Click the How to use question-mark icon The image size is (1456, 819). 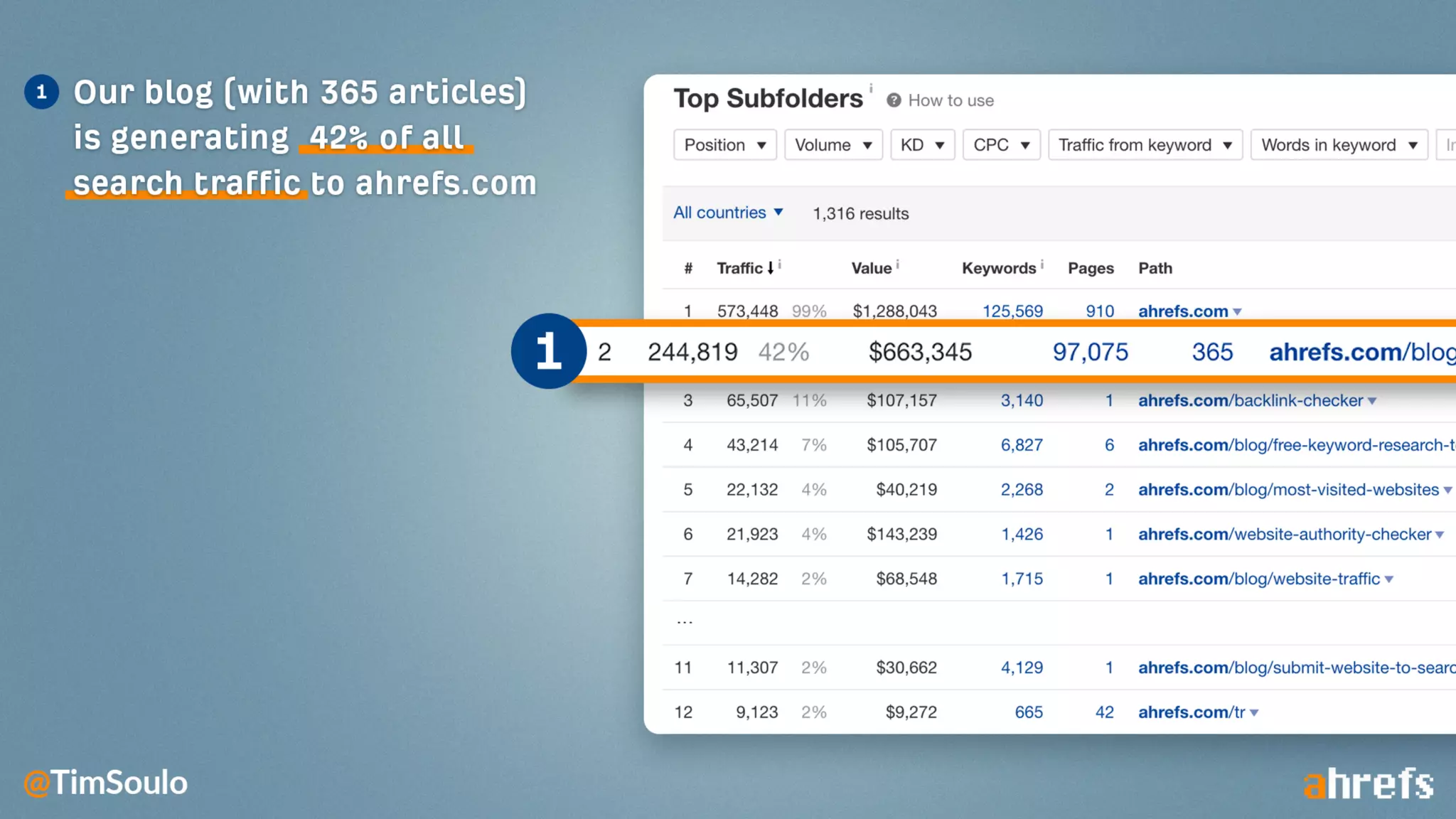(x=894, y=100)
